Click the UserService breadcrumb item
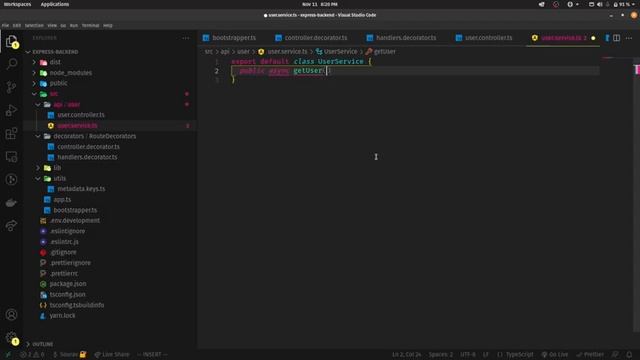Viewport: 640px width, 360px height. tap(337, 51)
